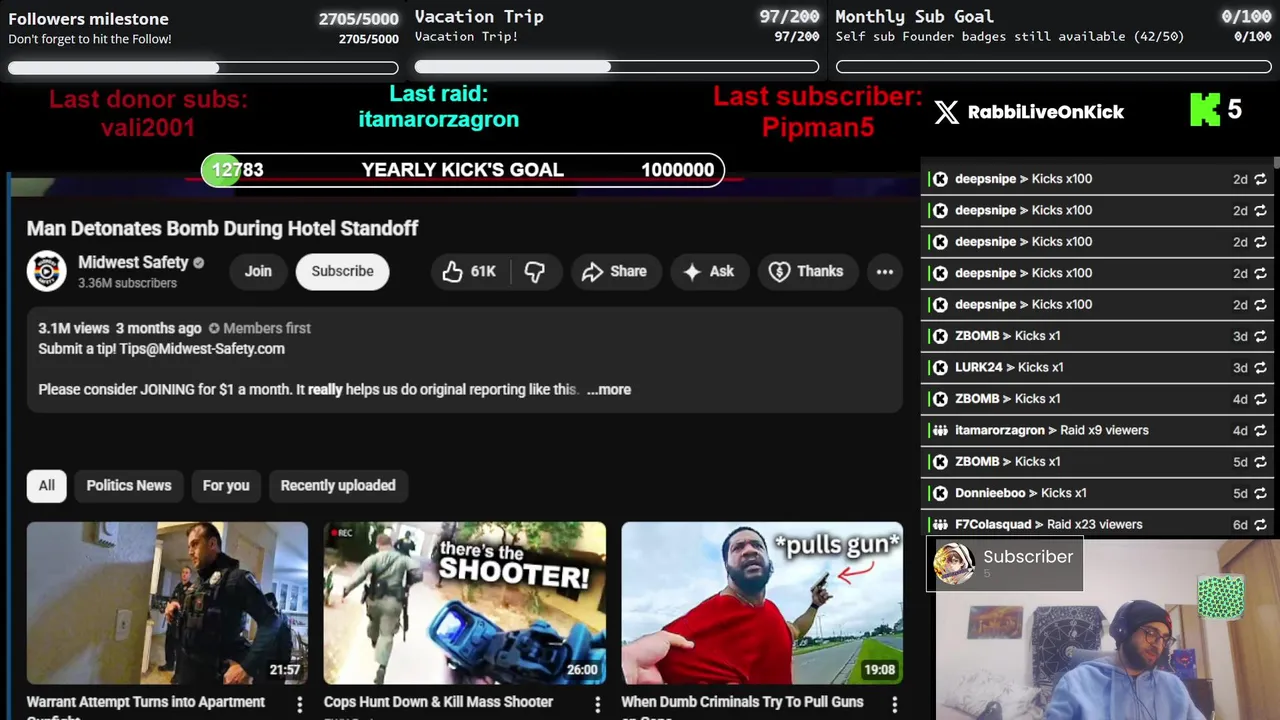The image size is (1280, 720).
Task: Click the replay icon on first deepsnipe row
Action: (1260, 179)
